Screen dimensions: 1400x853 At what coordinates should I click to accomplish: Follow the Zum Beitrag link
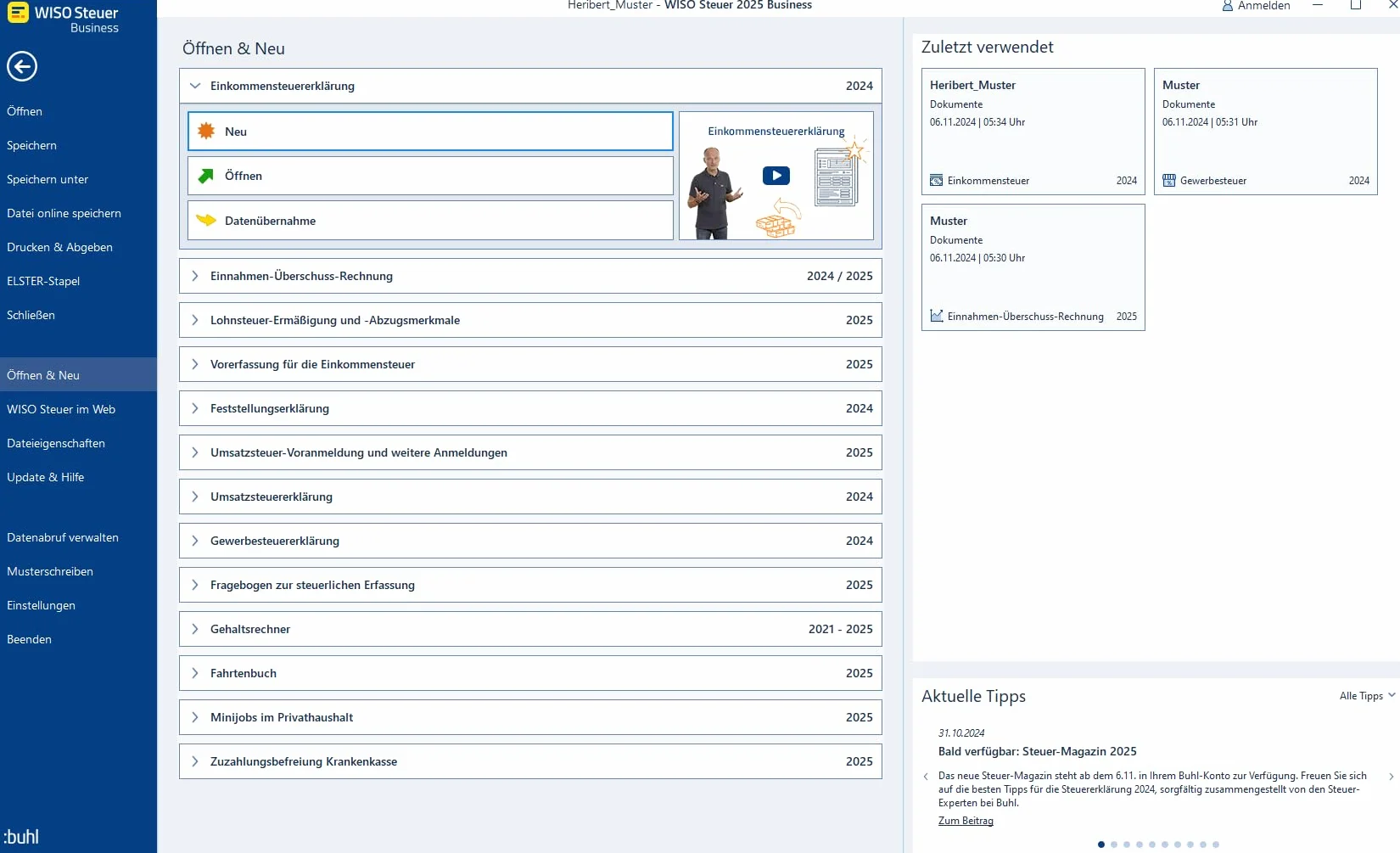click(966, 821)
